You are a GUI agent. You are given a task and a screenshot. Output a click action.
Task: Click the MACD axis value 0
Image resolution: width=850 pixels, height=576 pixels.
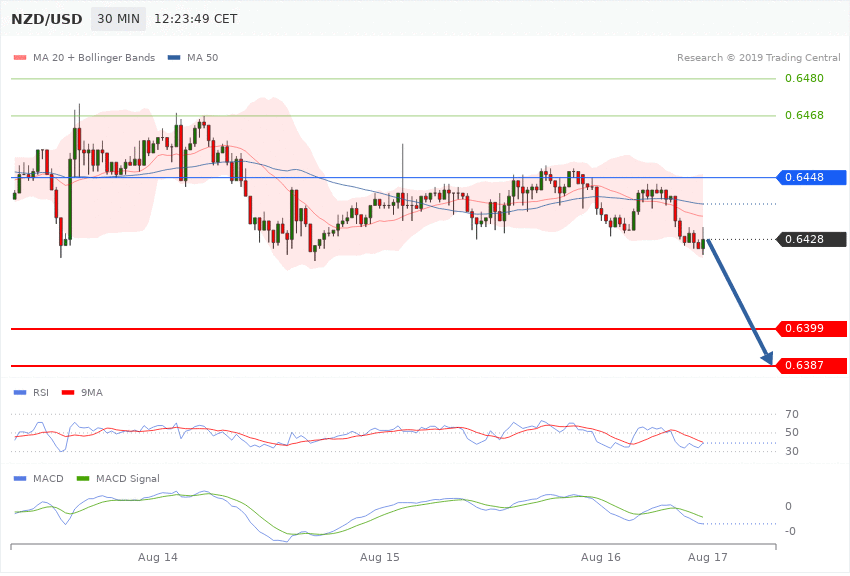tap(788, 506)
